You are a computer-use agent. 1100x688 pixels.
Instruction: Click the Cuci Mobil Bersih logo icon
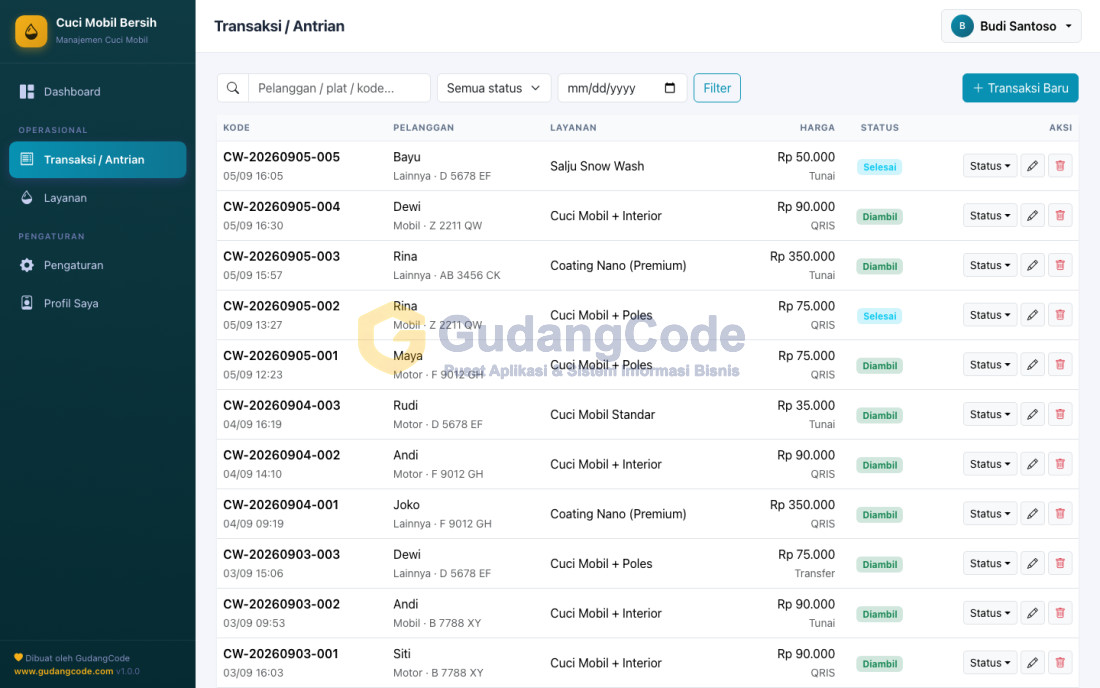(32, 32)
